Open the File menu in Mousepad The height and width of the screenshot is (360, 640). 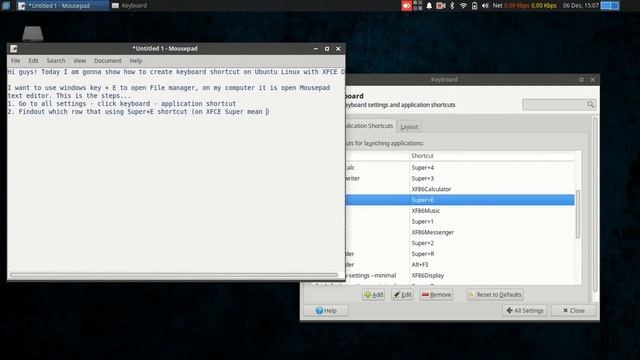tap(16, 61)
